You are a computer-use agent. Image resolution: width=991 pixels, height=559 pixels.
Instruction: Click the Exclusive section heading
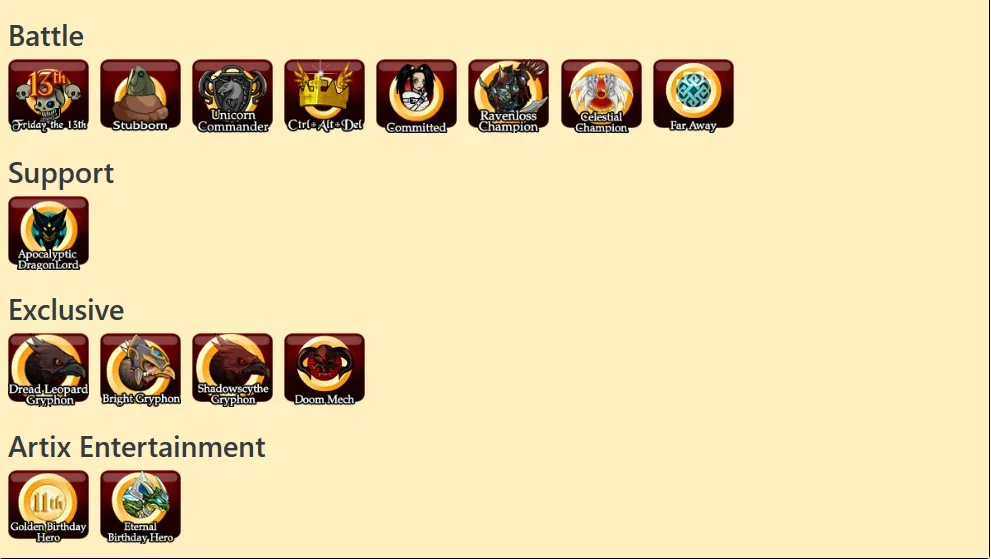66,310
